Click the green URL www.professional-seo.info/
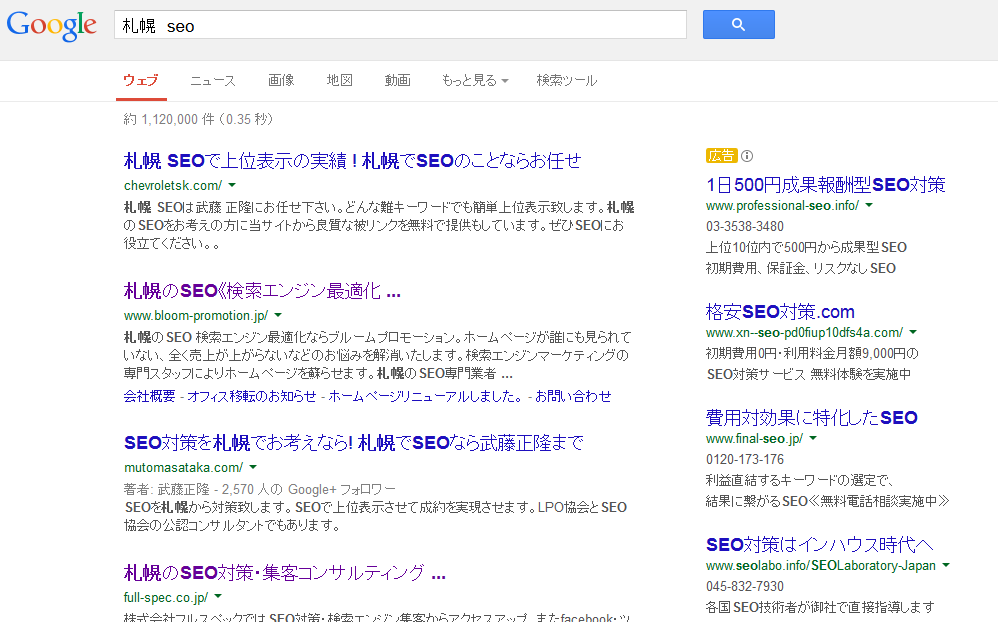This screenshot has height=622, width=998. click(782, 206)
